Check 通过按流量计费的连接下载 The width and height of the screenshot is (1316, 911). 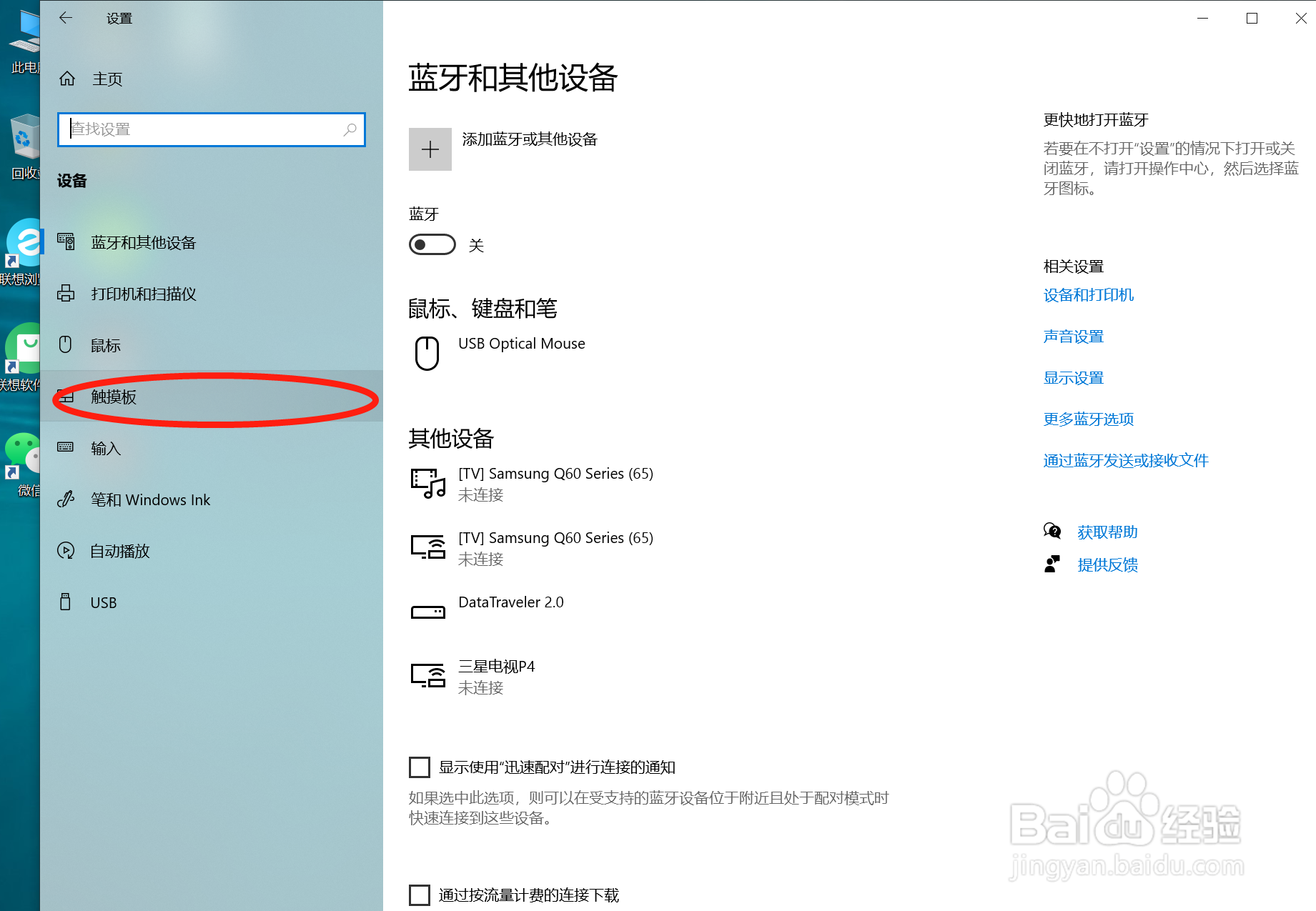[420, 894]
